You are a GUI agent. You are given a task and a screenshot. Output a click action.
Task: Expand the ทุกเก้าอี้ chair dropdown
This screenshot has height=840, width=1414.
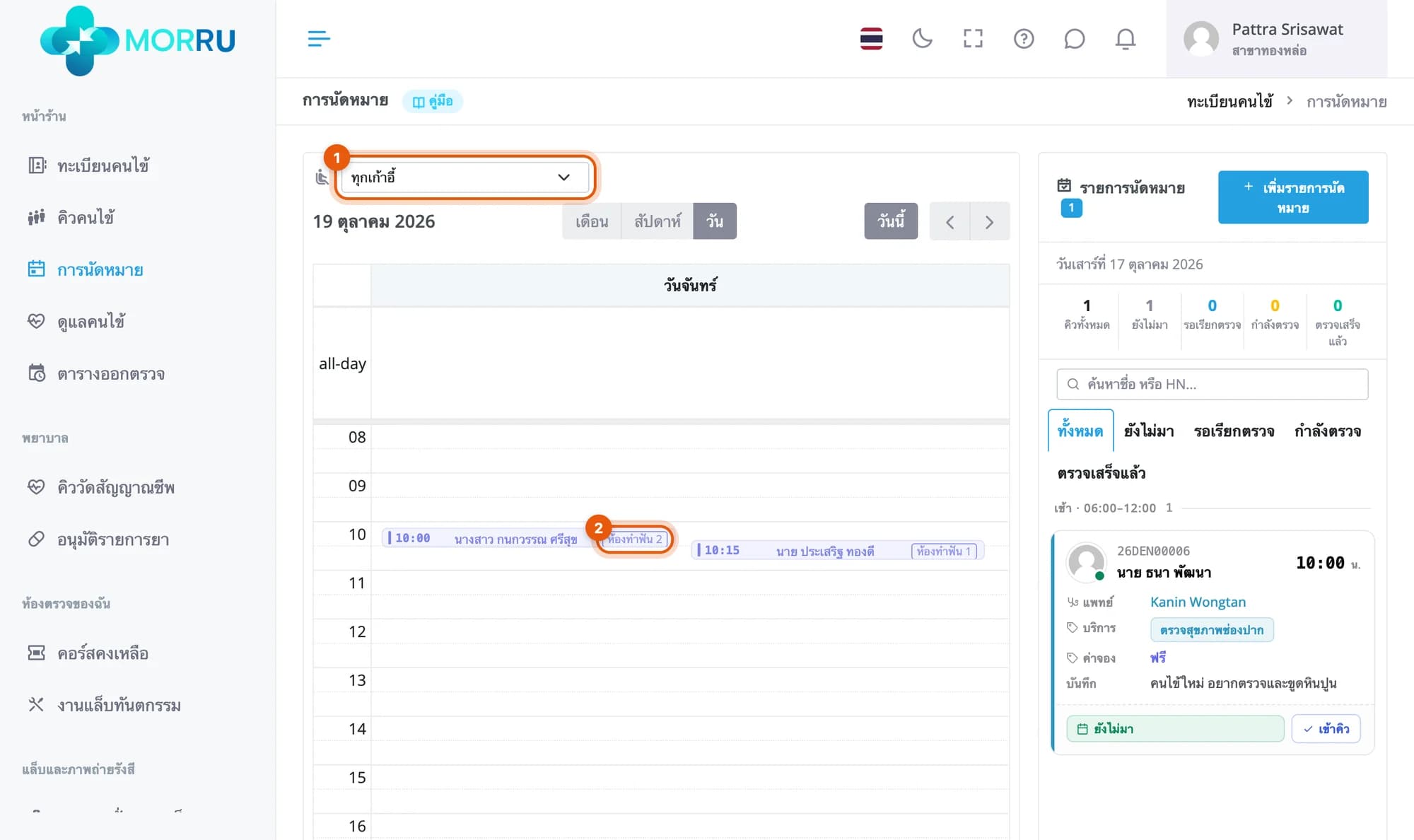[464, 177]
